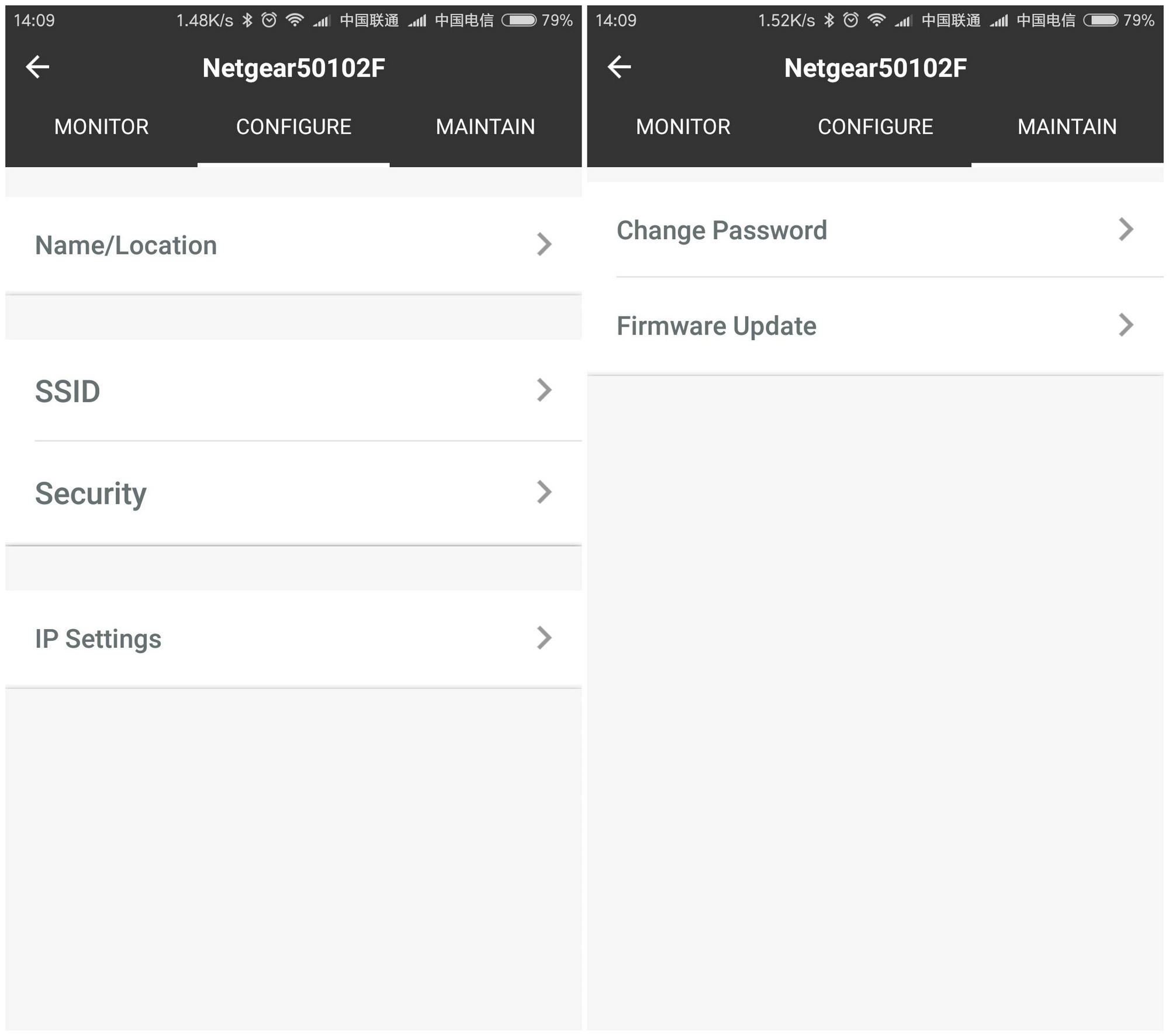Tap alarm clock icon in right status bar
This screenshot has width=1169, height=1036.
click(x=850, y=20)
